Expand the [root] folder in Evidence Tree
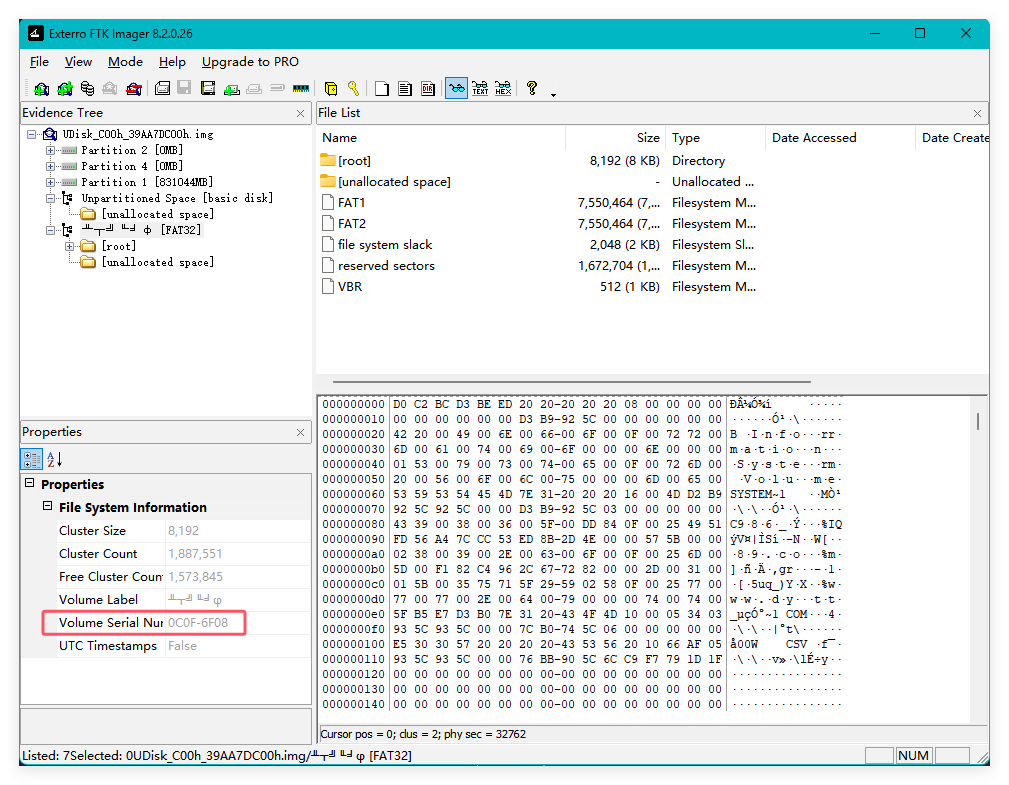 tap(69, 246)
